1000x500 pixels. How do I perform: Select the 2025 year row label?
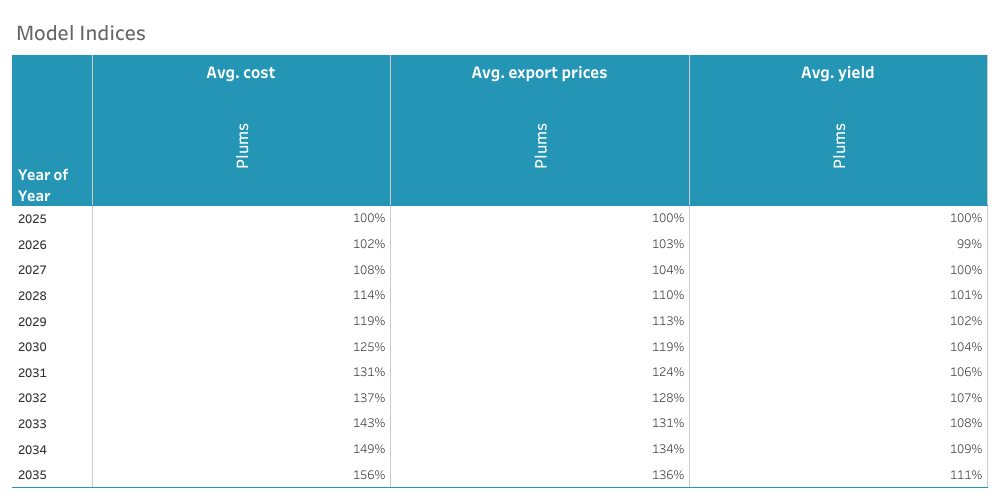coord(32,218)
